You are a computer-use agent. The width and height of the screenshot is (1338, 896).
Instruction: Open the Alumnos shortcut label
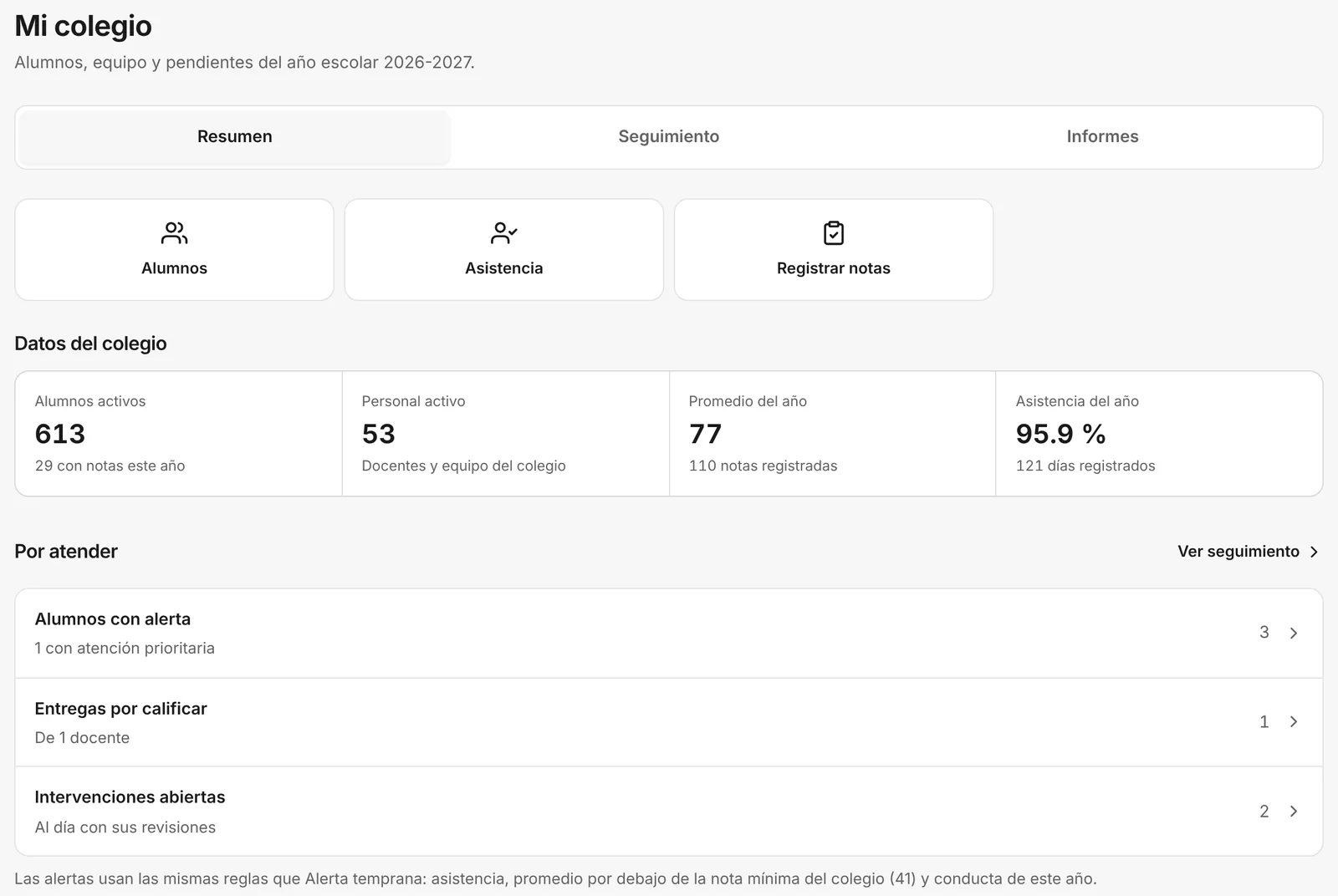point(174,268)
